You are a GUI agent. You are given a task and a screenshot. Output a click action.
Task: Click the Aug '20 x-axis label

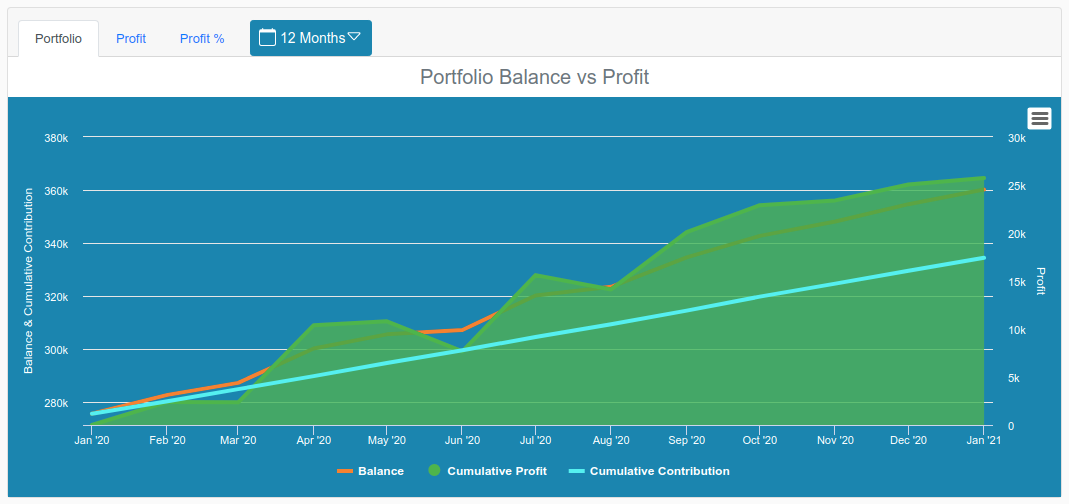(610, 441)
